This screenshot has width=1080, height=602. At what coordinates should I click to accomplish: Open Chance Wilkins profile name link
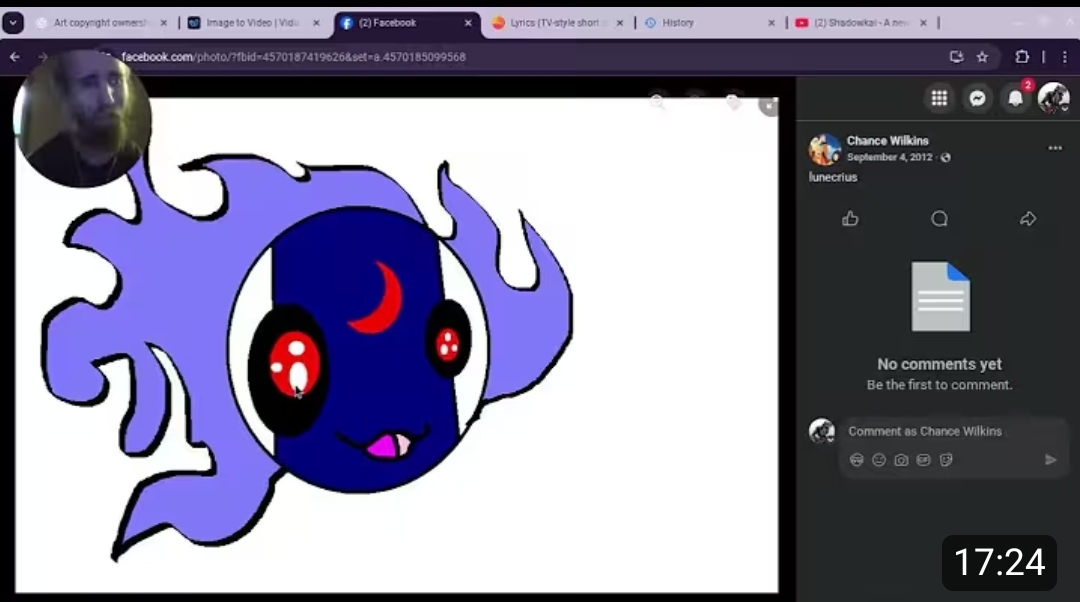click(x=887, y=141)
